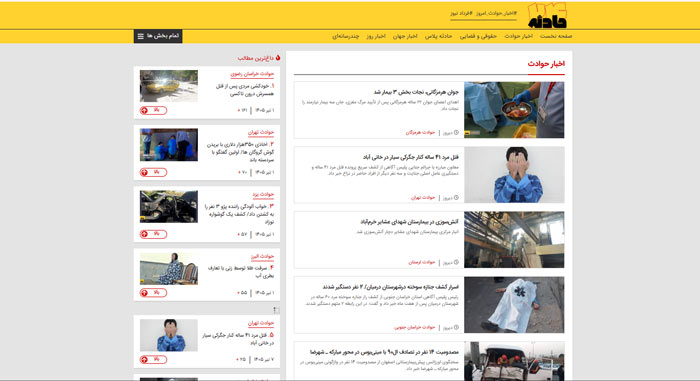Open main-list thumbnail of man covering face
This screenshot has width=700, height=381.
tap(514, 175)
